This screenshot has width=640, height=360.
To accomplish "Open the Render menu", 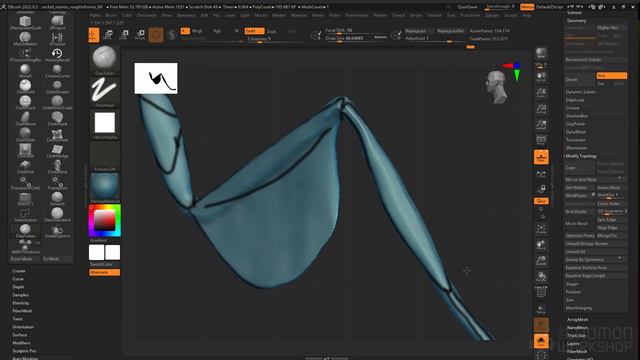I will (x=380, y=15).
